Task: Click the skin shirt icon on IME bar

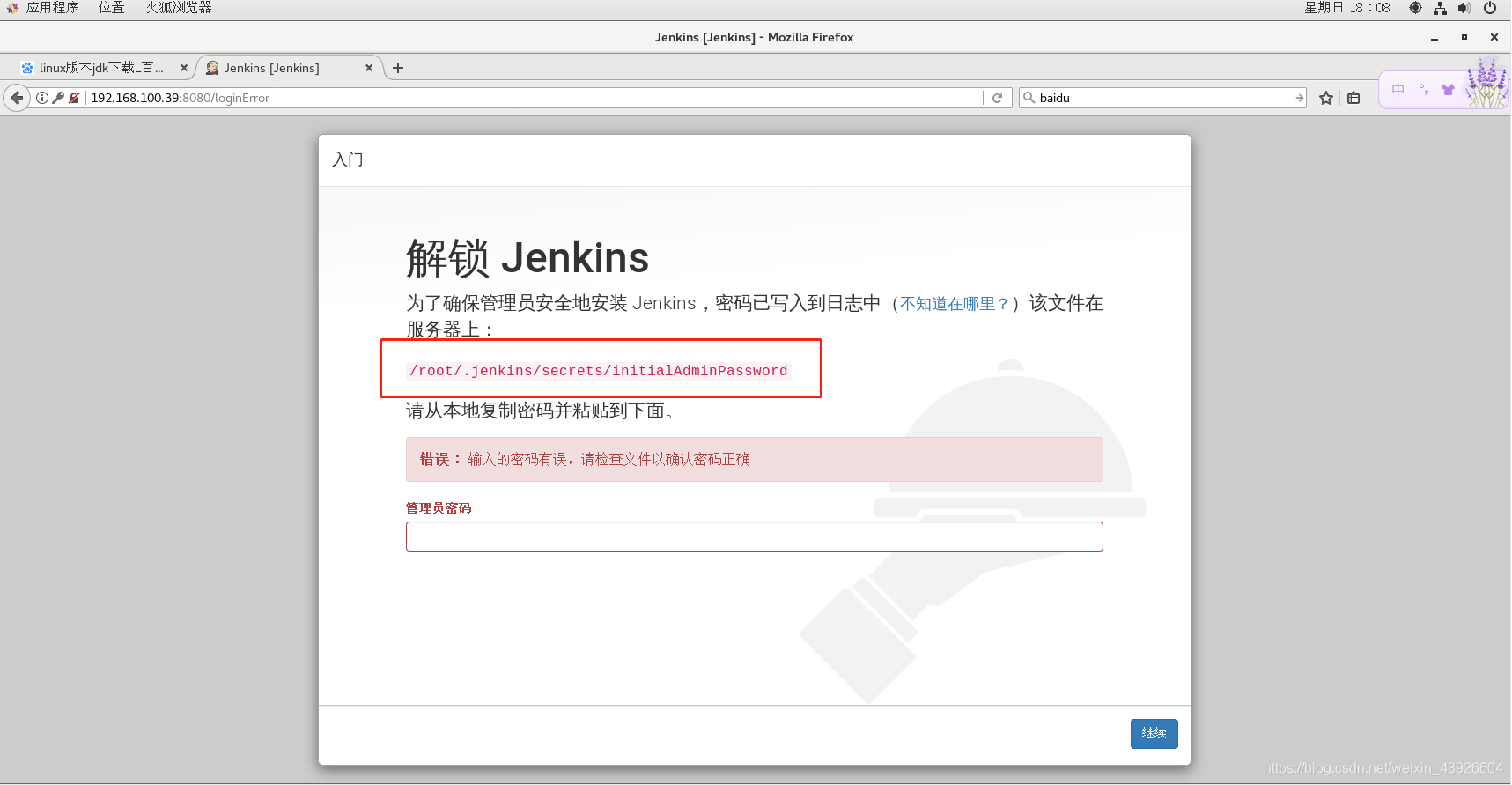Action: click(1449, 90)
